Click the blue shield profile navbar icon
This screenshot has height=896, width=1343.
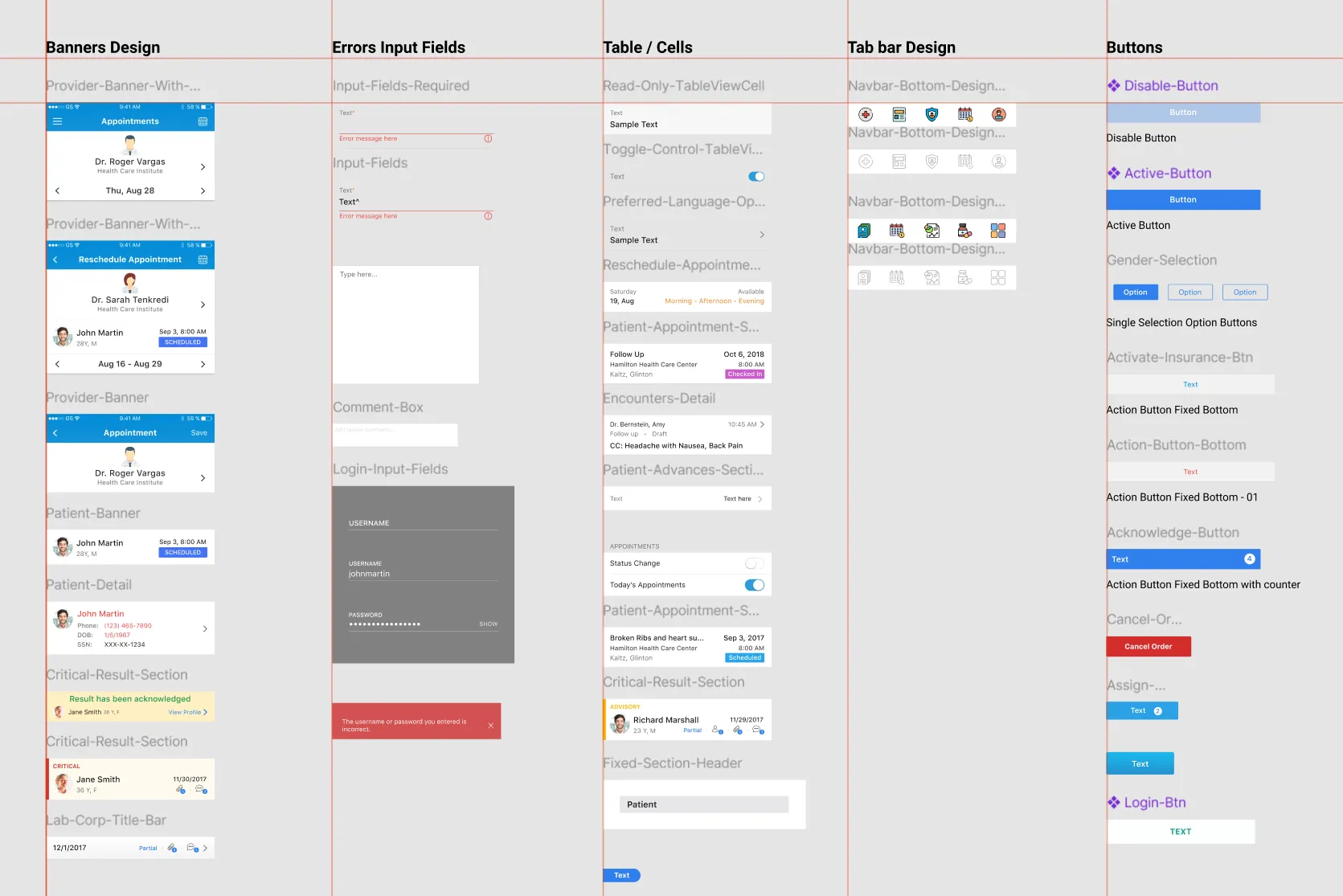pyautogui.click(x=932, y=115)
